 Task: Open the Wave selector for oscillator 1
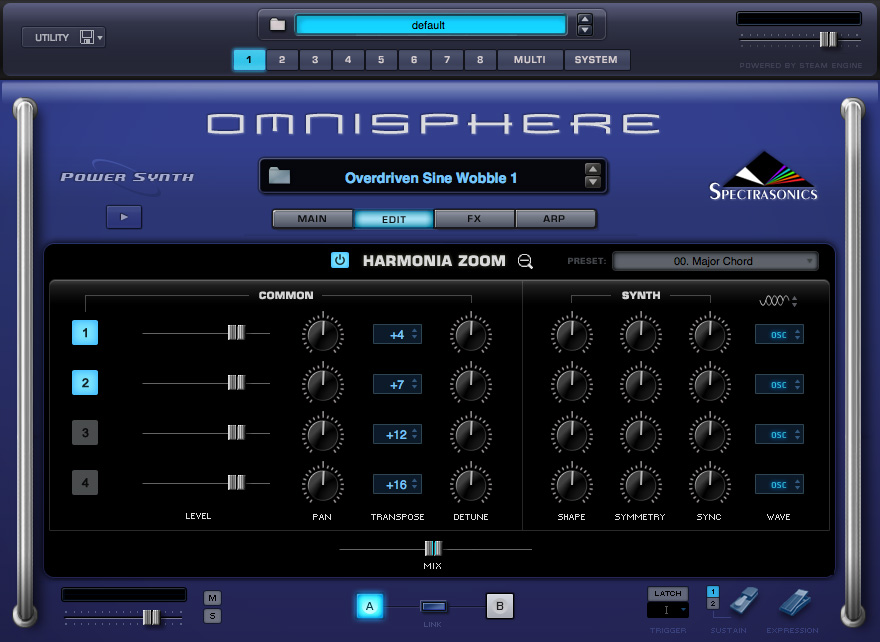(x=779, y=334)
